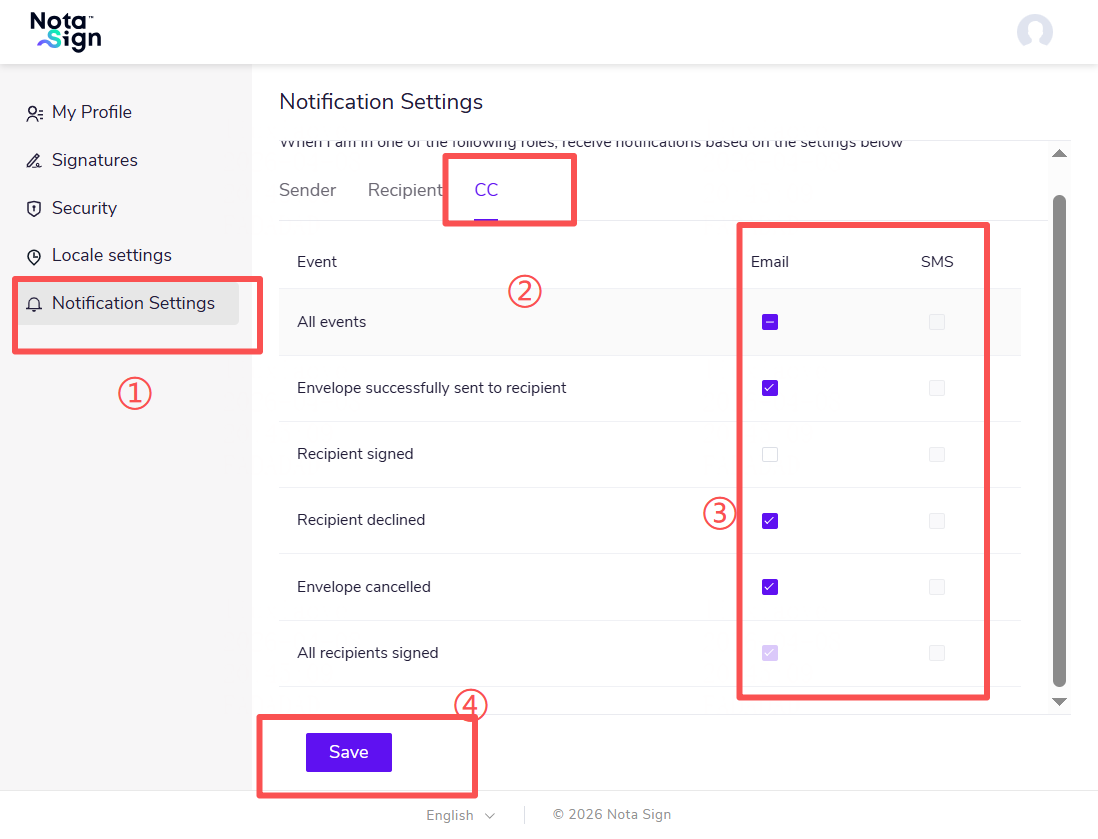Uncheck Email for Recipient declined
Viewport: 1098px width, 839px height.
pos(770,520)
